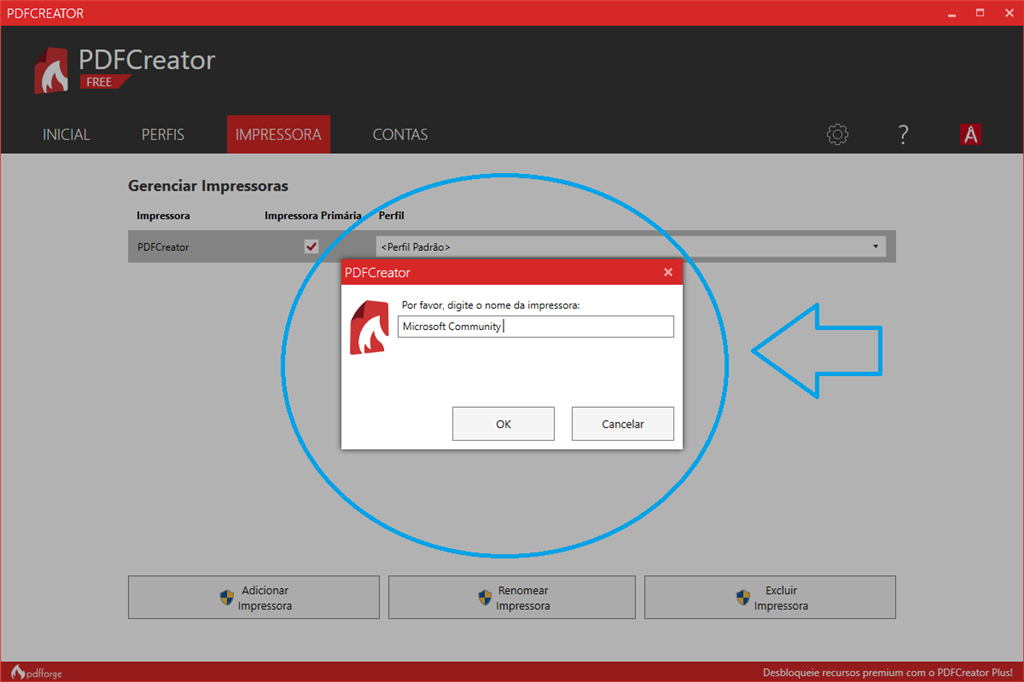Open the CONTAS tab
1024x682 pixels.
(x=400, y=135)
